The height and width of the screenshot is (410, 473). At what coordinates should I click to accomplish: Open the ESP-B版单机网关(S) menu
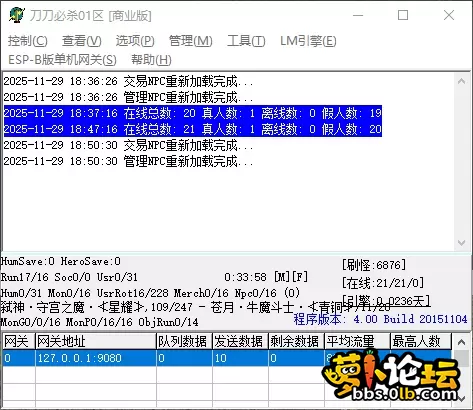pyautogui.click(x=62, y=60)
